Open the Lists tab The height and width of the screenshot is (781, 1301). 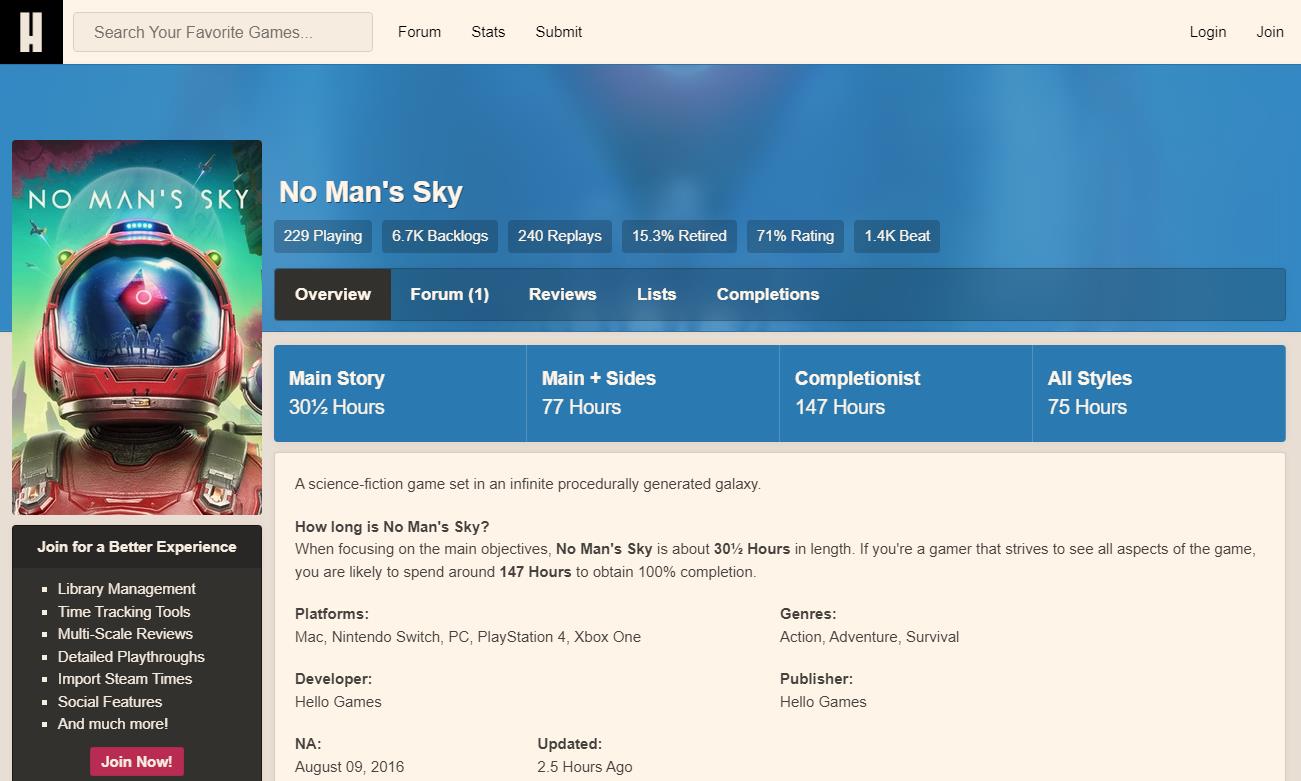click(x=656, y=294)
